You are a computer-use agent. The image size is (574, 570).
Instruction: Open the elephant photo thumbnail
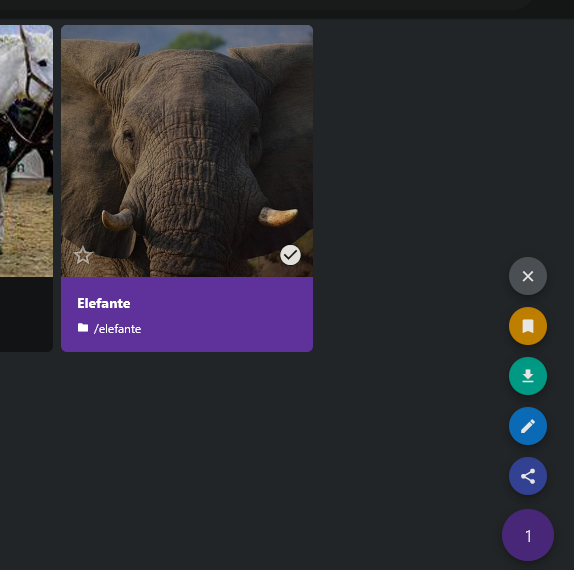tap(187, 151)
